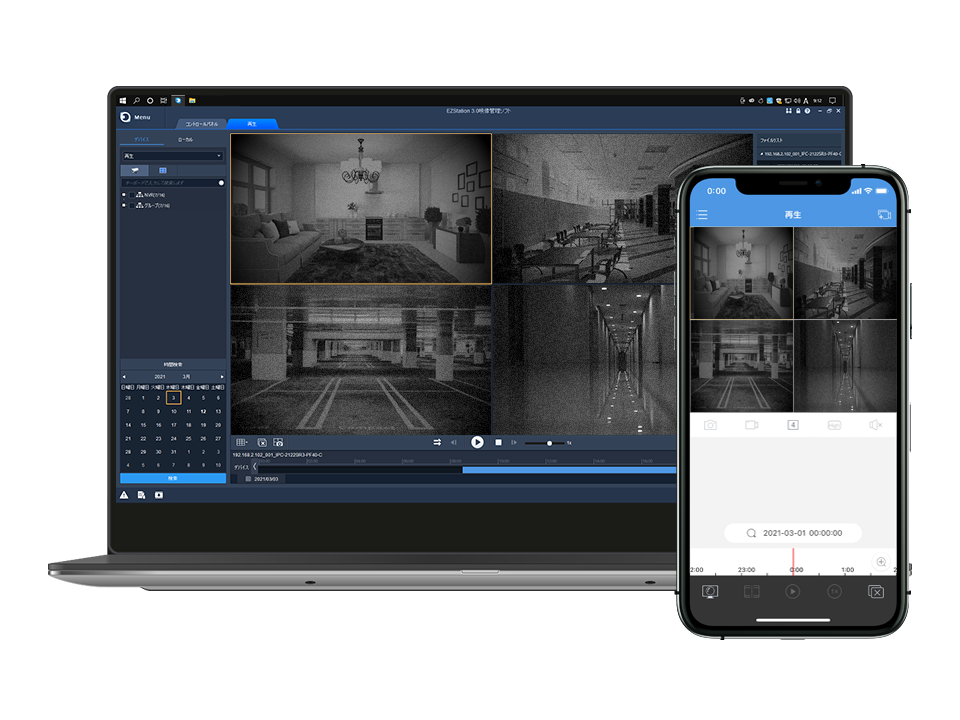This screenshot has width=960, height=720.
Task: Select the camera view icon in the sidebar
Action: tap(135, 170)
